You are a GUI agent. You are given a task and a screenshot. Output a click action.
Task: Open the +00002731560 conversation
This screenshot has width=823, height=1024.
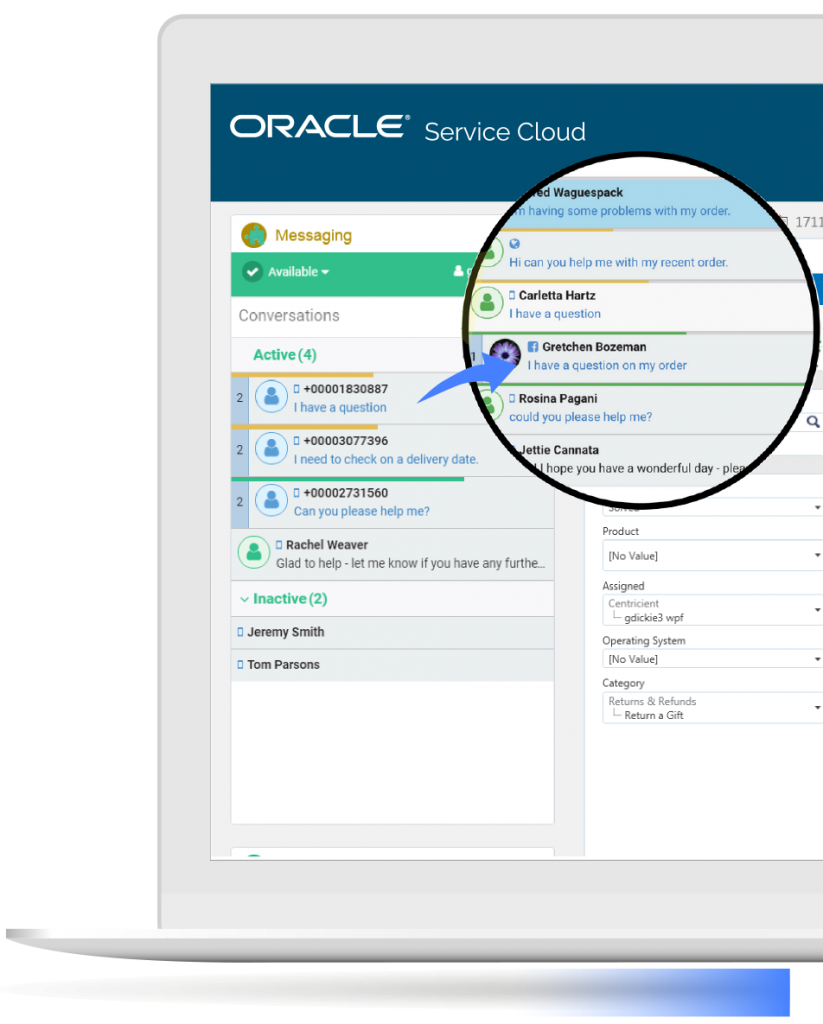(392, 503)
